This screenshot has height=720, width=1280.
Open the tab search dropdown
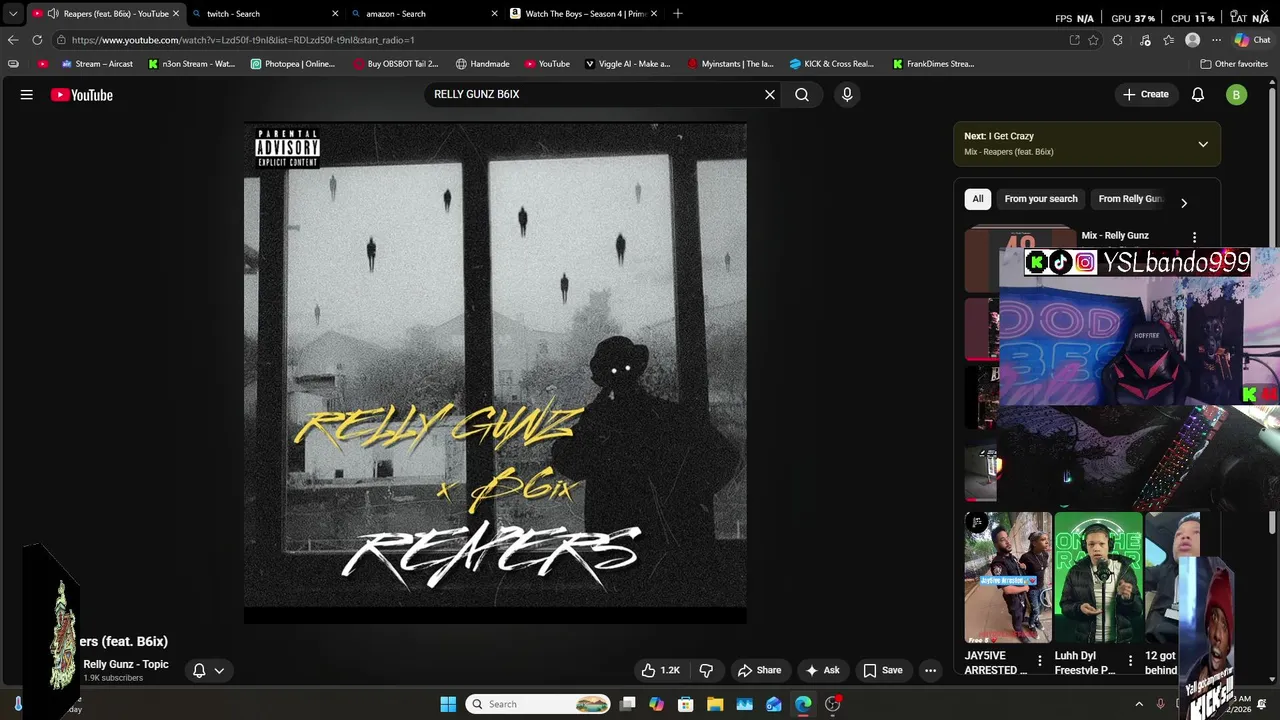click(x=13, y=14)
